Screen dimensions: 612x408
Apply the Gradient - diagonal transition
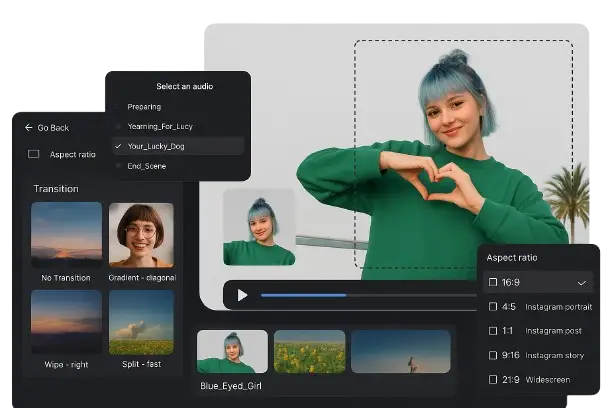[x=141, y=235]
